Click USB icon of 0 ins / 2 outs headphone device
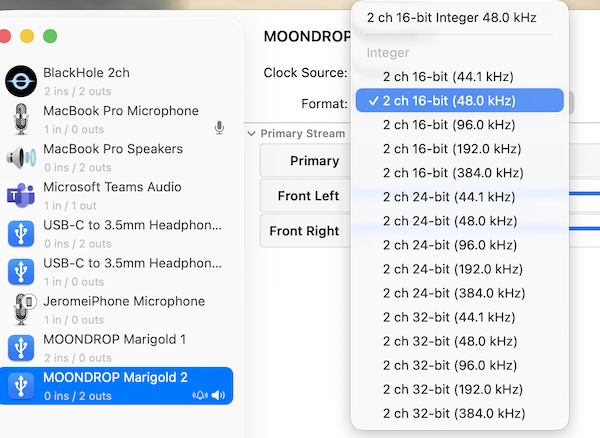 click(x=21, y=233)
